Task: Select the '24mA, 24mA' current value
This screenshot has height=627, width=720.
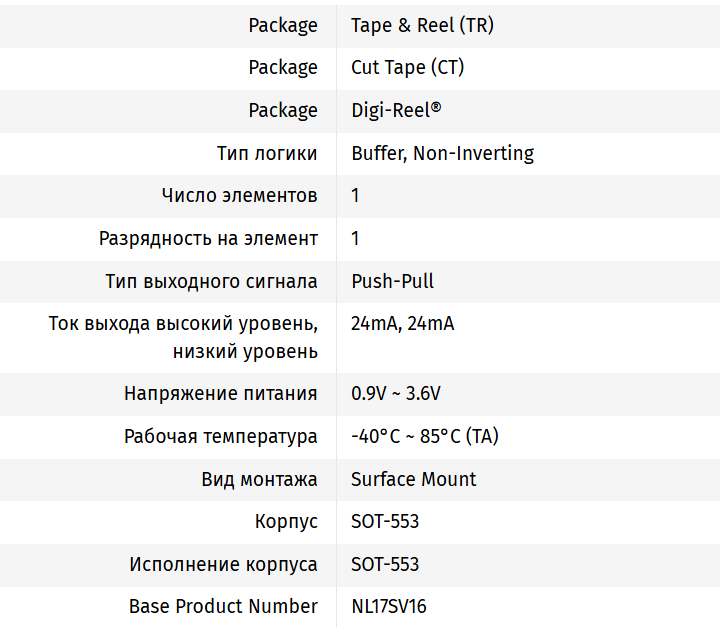Action: pos(402,324)
